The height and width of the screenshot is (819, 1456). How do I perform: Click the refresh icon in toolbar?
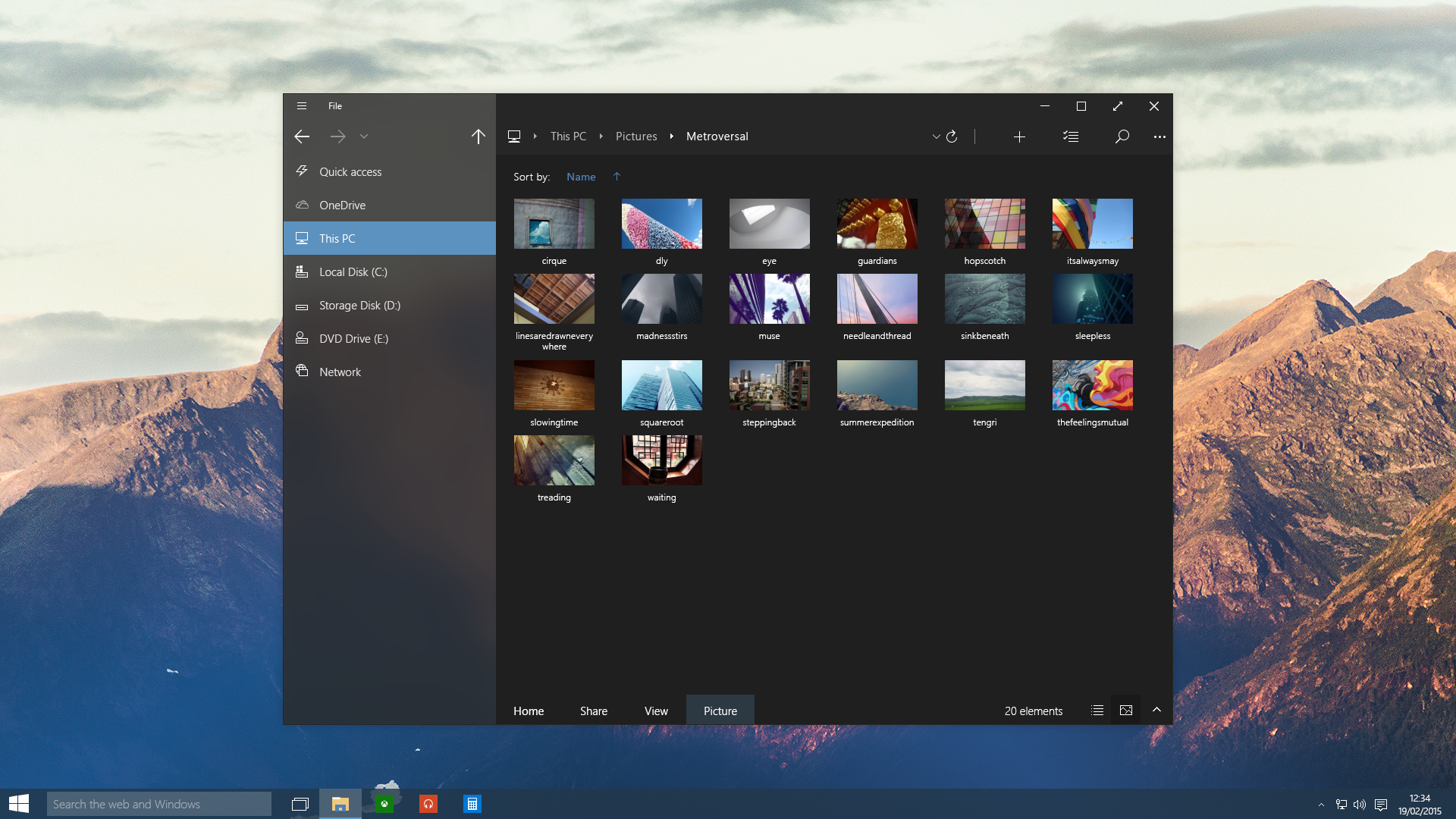coord(951,136)
